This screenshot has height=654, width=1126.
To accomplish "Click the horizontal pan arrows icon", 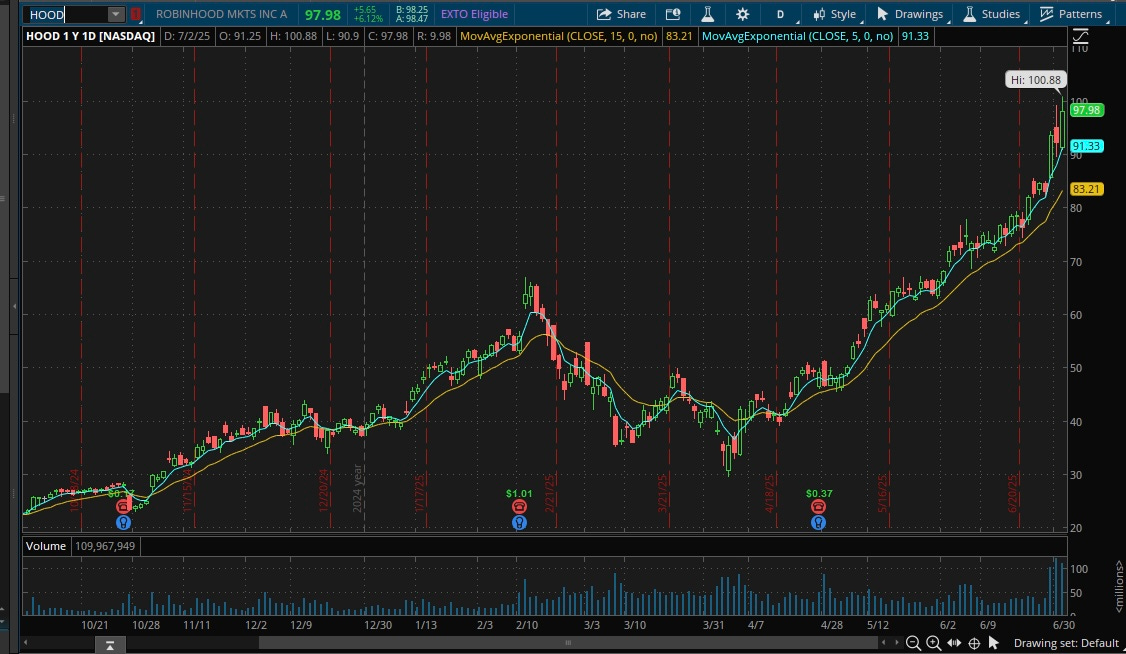I will point(954,643).
